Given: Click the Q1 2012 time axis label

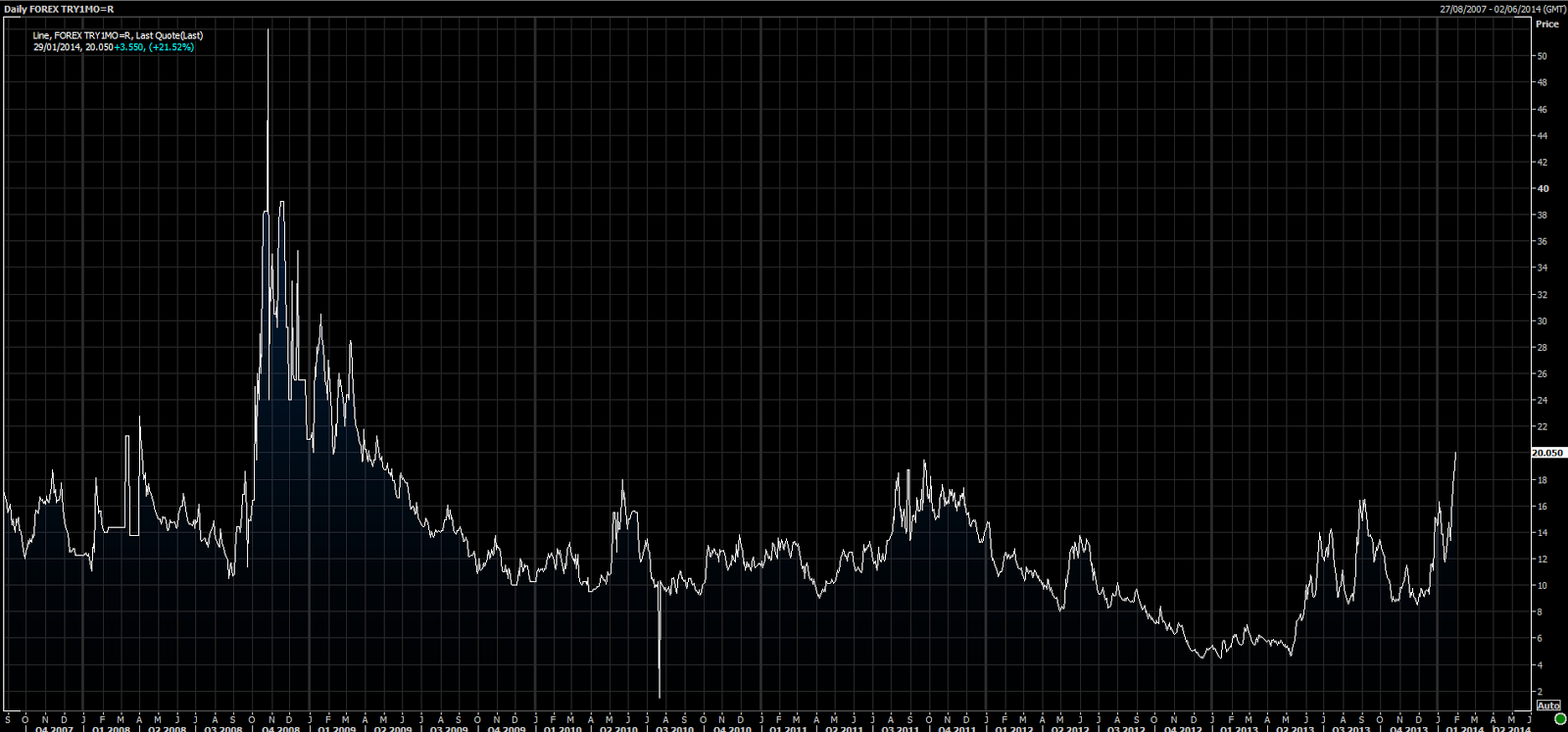Looking at the screenshot, I should pyautogui.click(x=1014, y=728).
